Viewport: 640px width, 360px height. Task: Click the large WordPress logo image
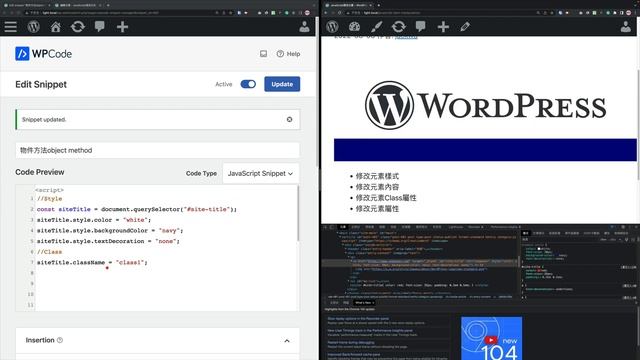tap(485, 105)
